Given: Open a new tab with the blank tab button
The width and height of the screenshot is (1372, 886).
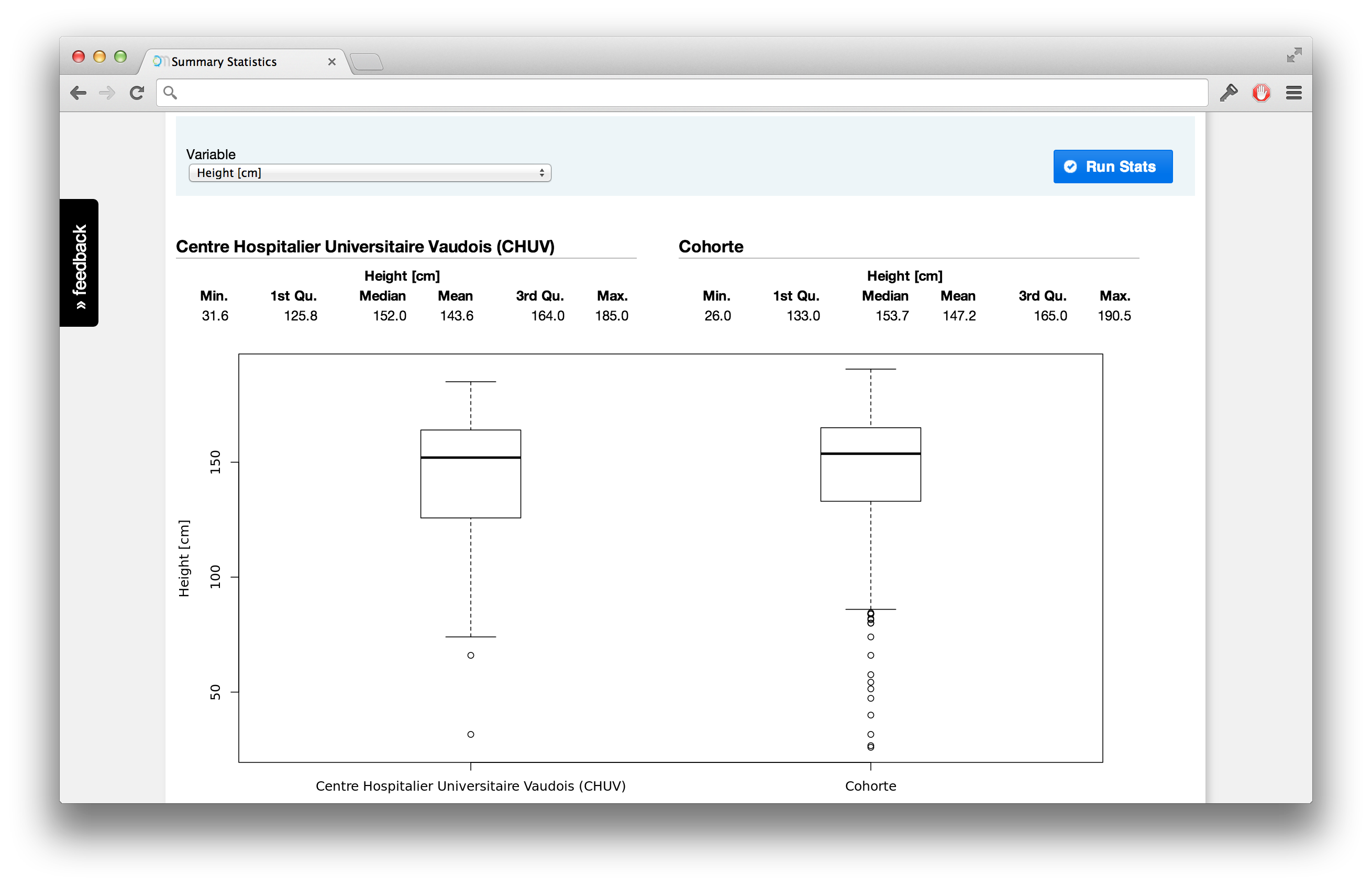Looking at the screenshot, I should pos(367,62).
